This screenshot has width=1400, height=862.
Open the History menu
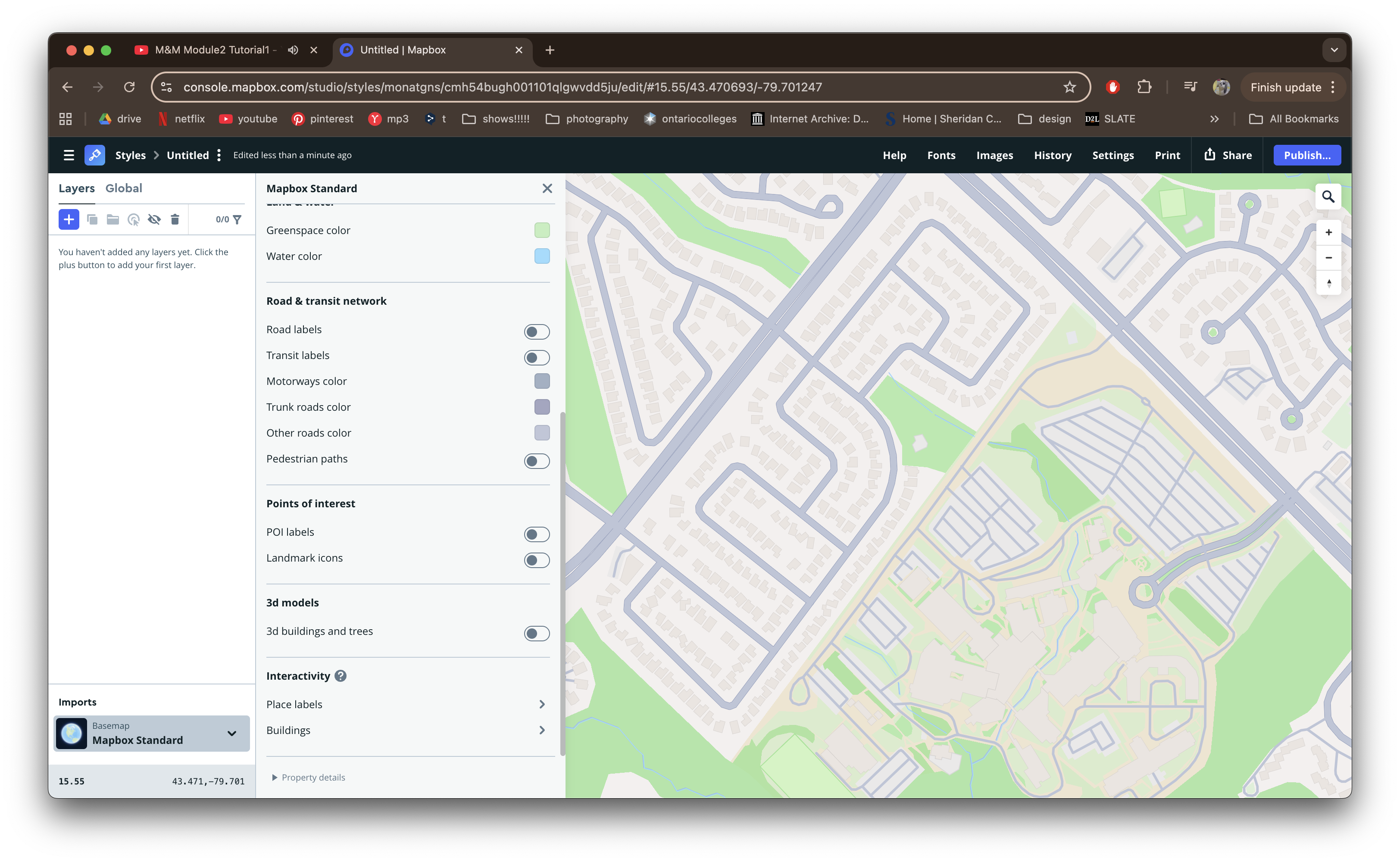(1052, 154)
